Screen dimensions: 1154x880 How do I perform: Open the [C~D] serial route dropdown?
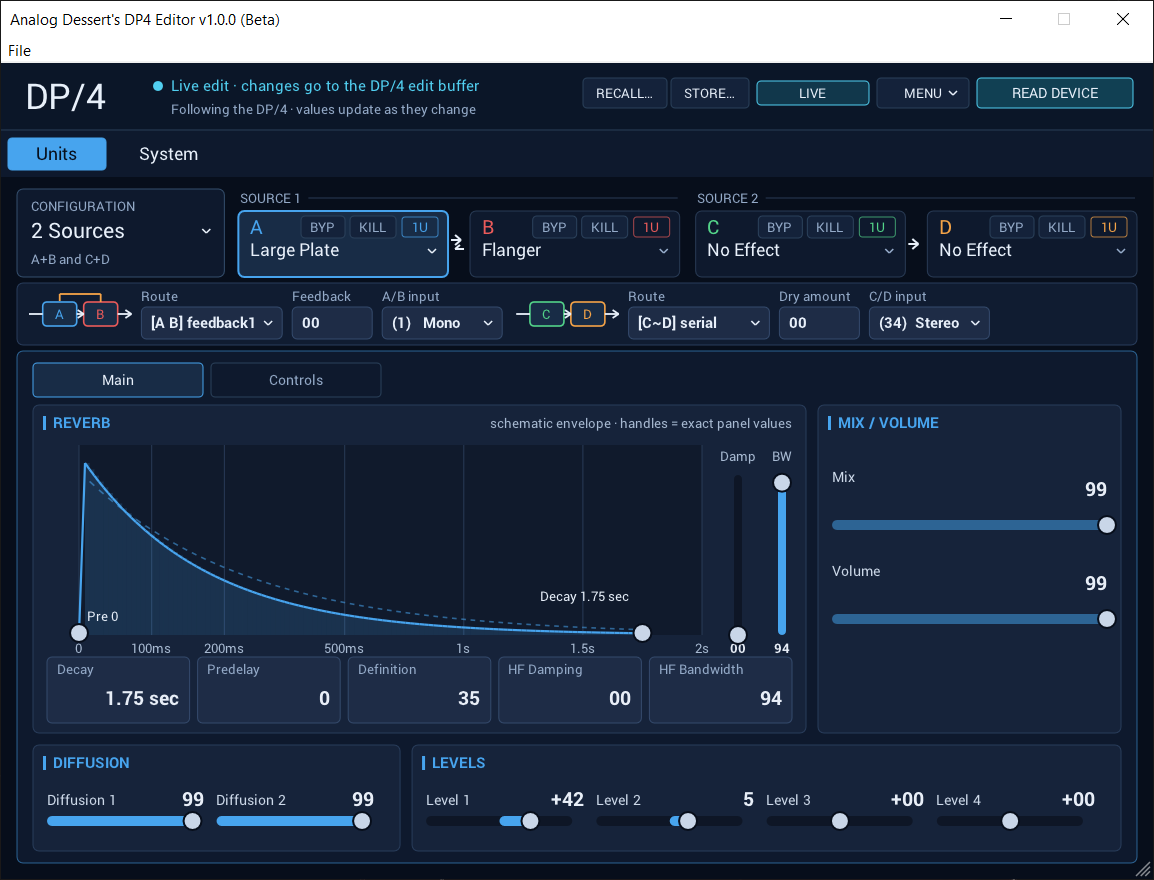[x=698, y=323]
